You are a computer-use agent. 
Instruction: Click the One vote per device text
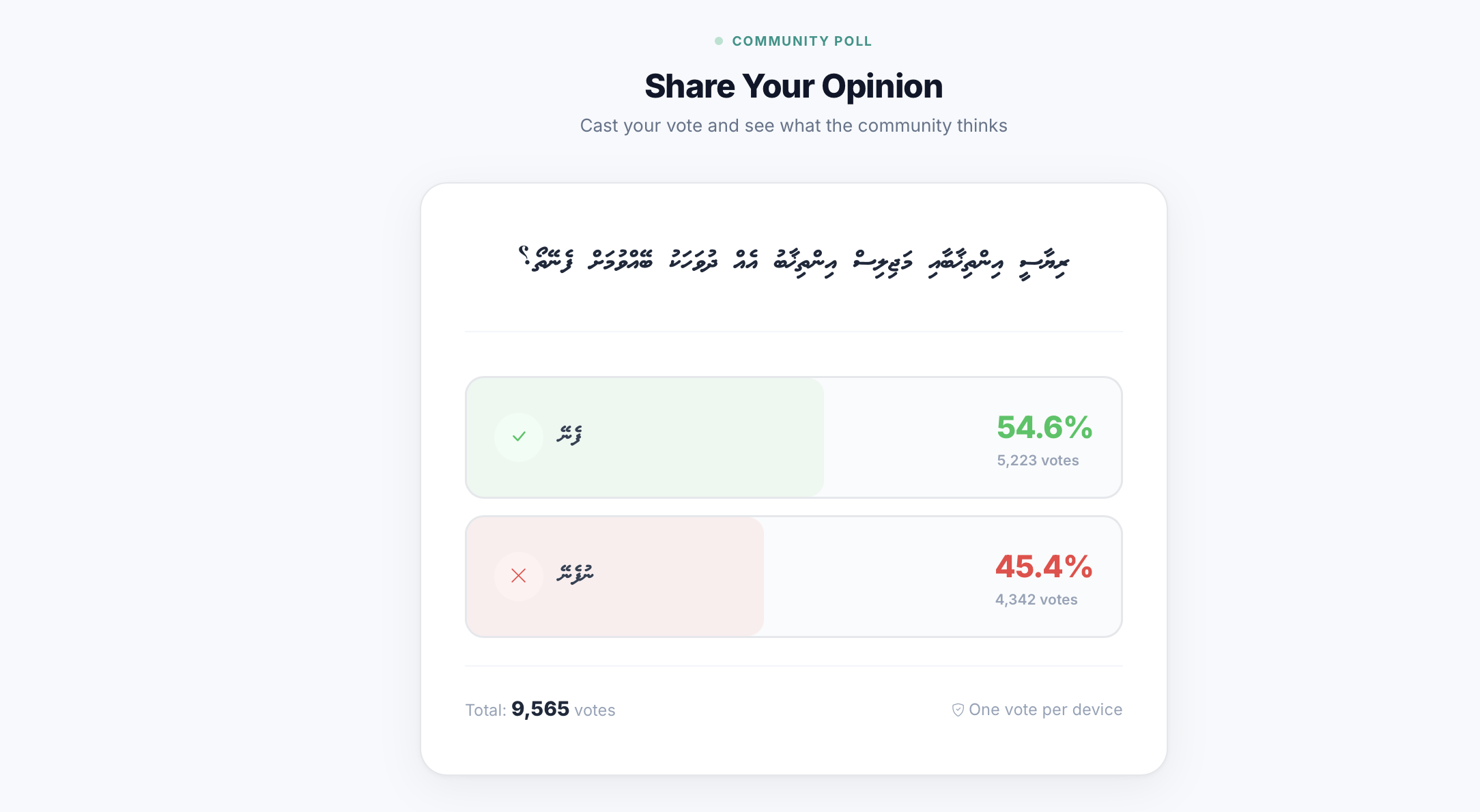[1045, 710]
